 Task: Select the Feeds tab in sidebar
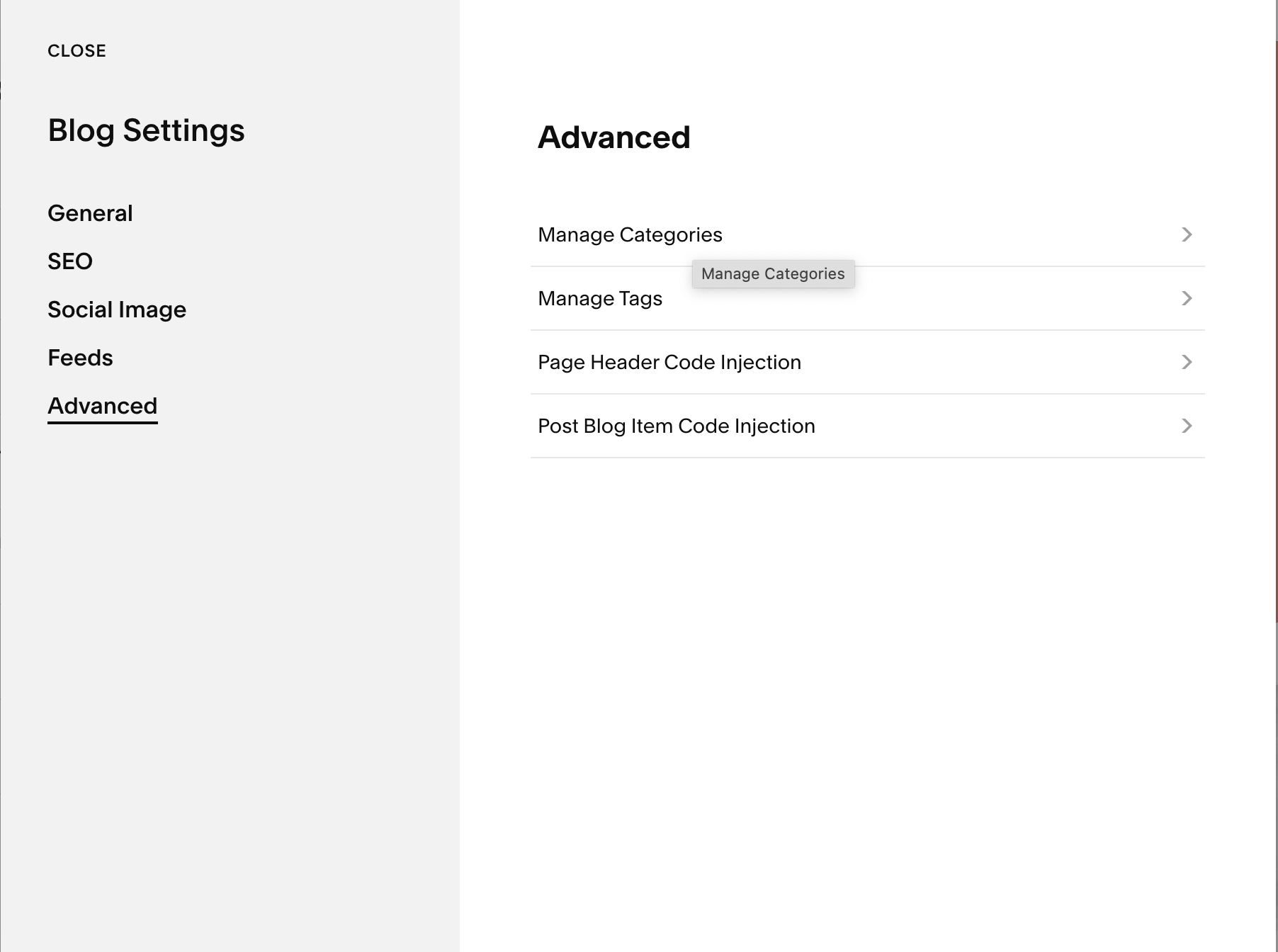(80, 358)
